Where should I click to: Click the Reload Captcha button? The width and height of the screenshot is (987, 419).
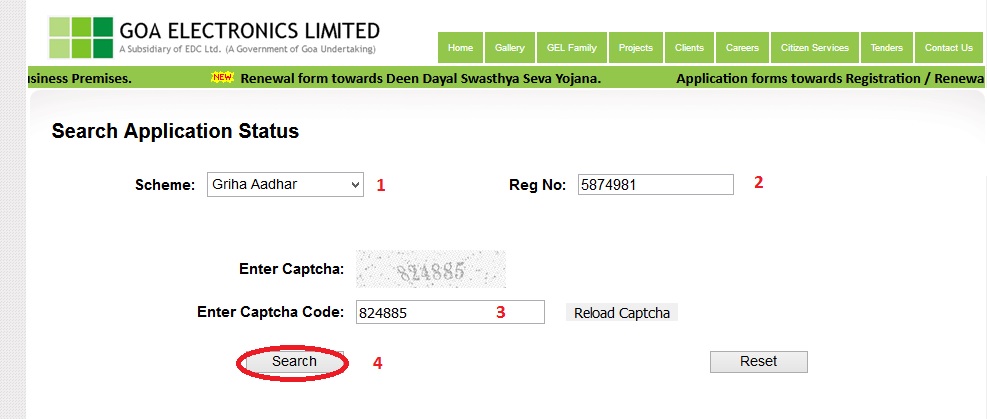[x=621, y=313]
